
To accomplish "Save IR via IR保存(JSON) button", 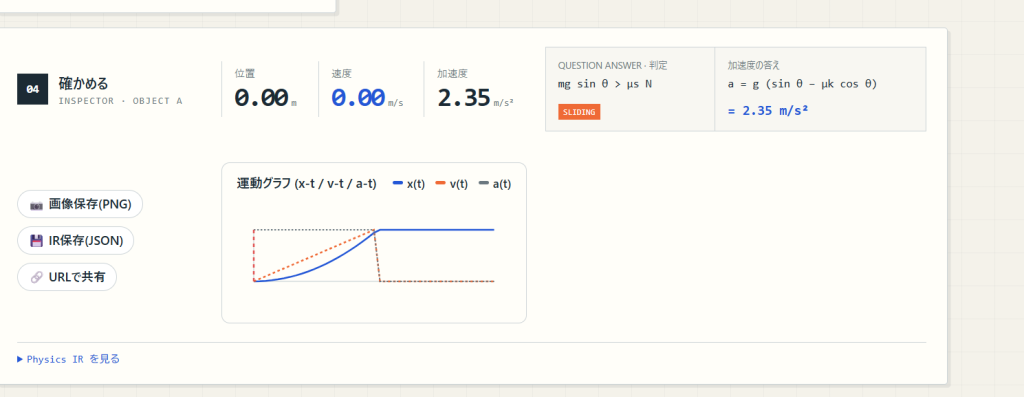I will pos(75,241).
